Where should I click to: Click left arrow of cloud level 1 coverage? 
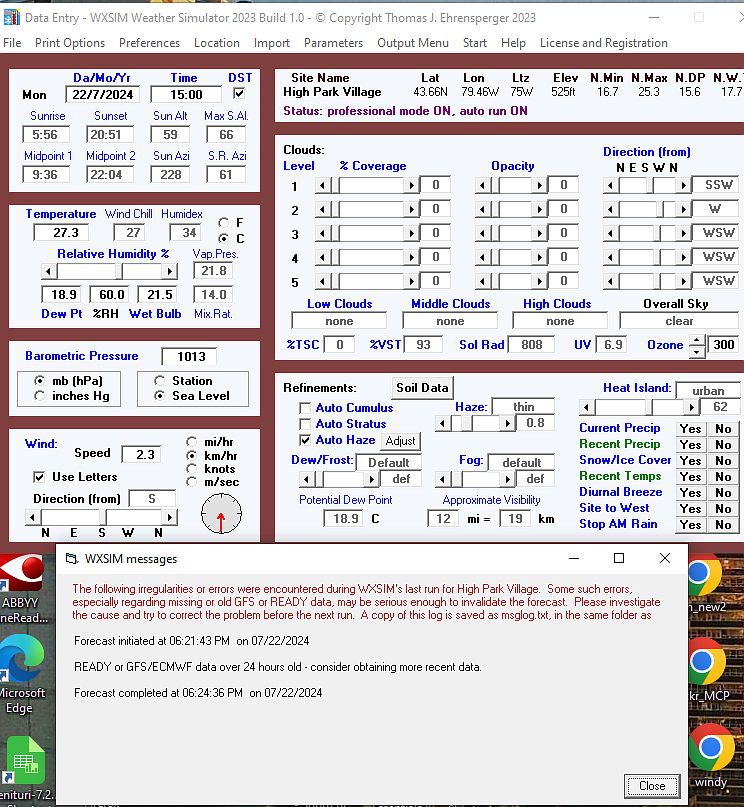323,185
